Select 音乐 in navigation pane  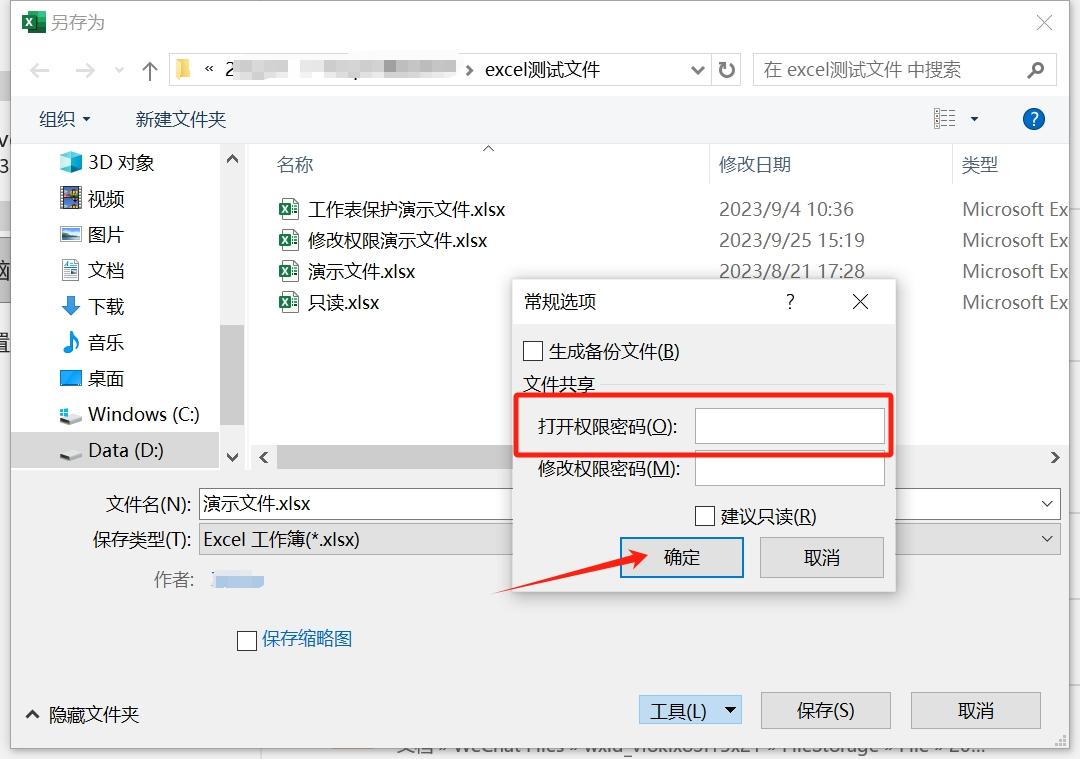pyautogui.click(x=92, y=342)
